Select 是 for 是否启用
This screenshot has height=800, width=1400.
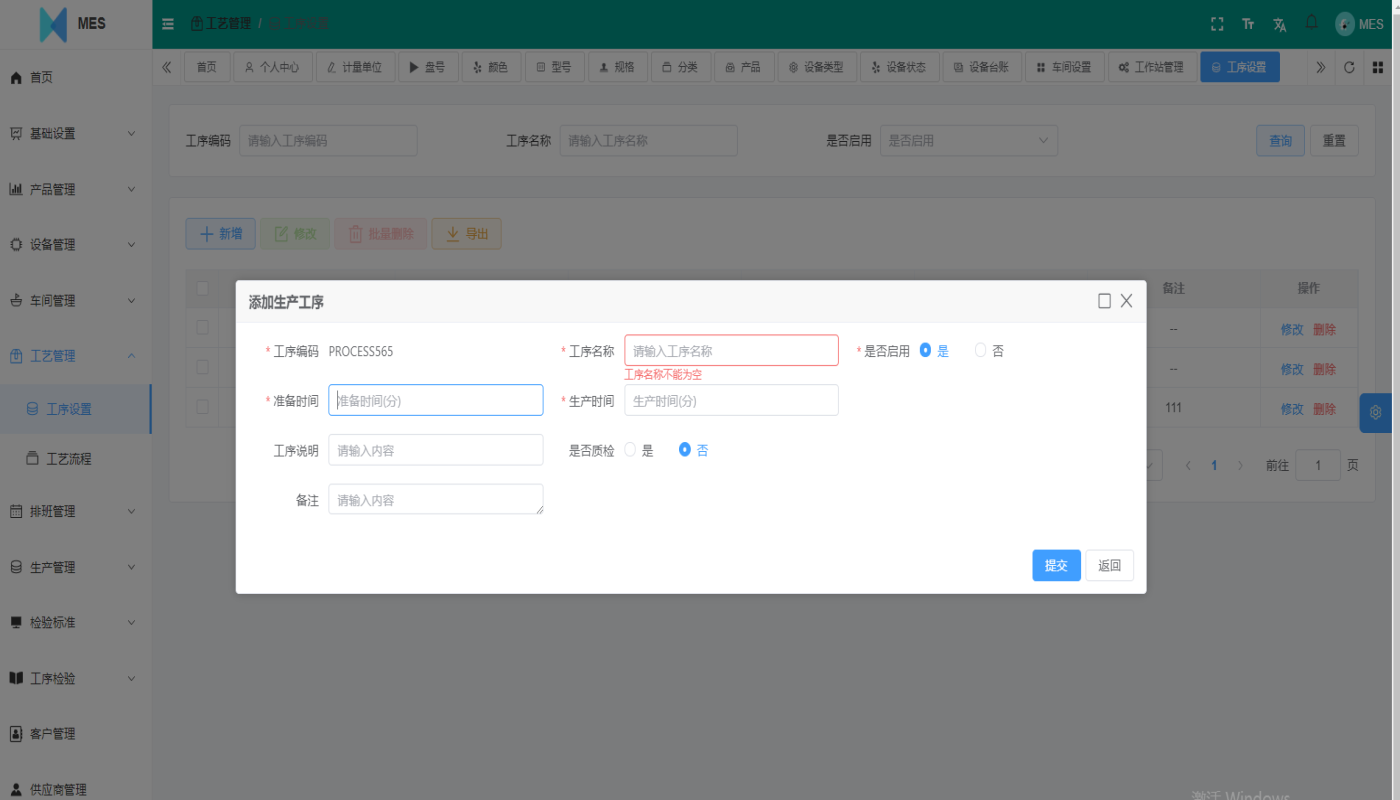934,351
